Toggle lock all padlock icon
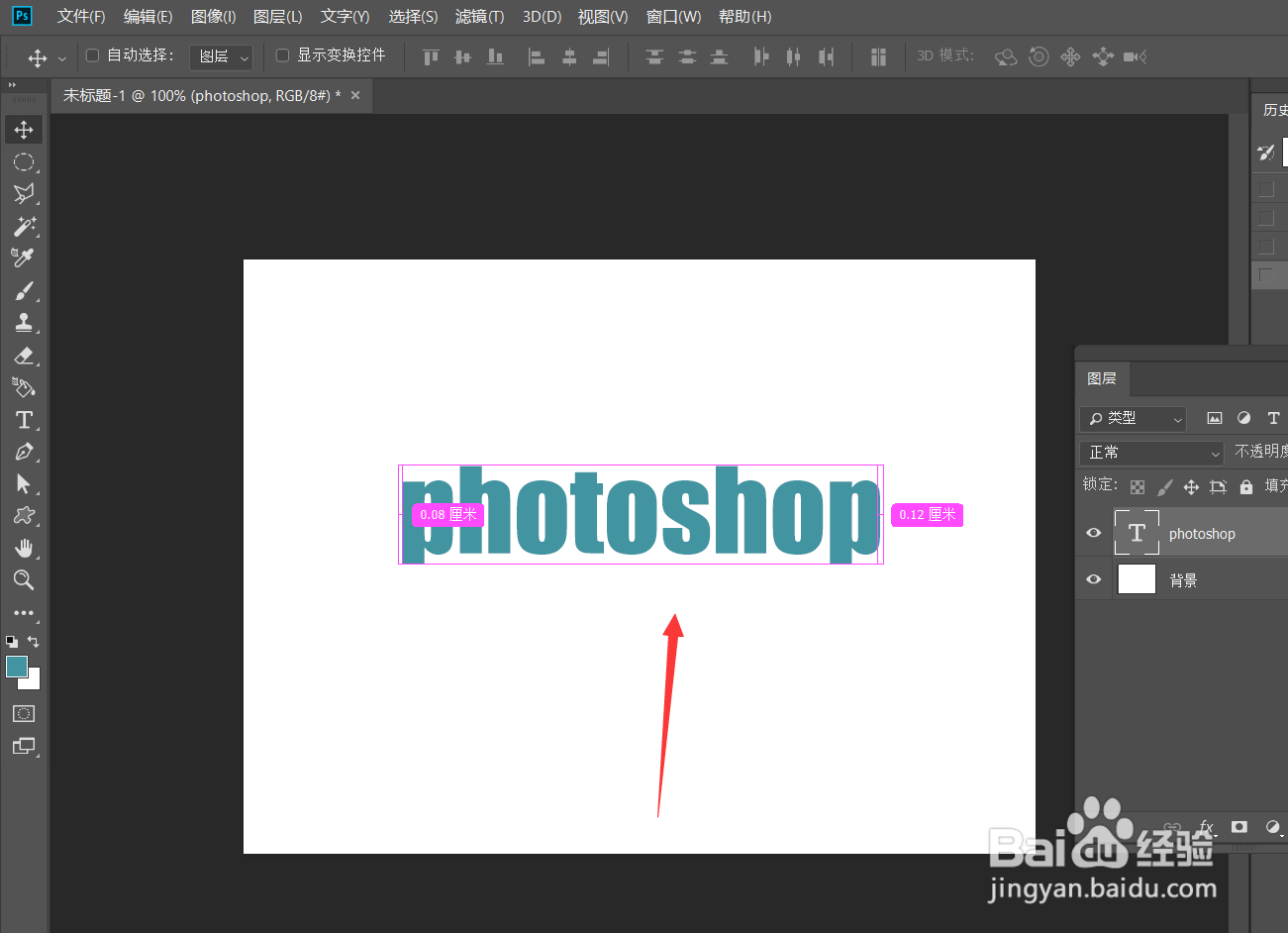1288x933 pixels. (1246, 486)
